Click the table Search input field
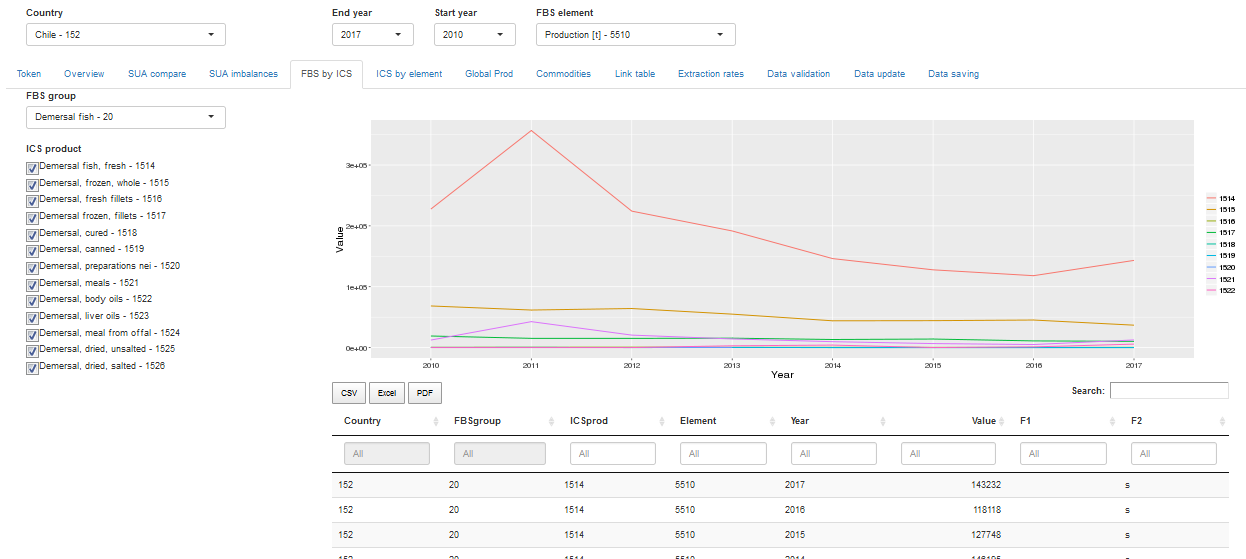 pos(1168,391)
